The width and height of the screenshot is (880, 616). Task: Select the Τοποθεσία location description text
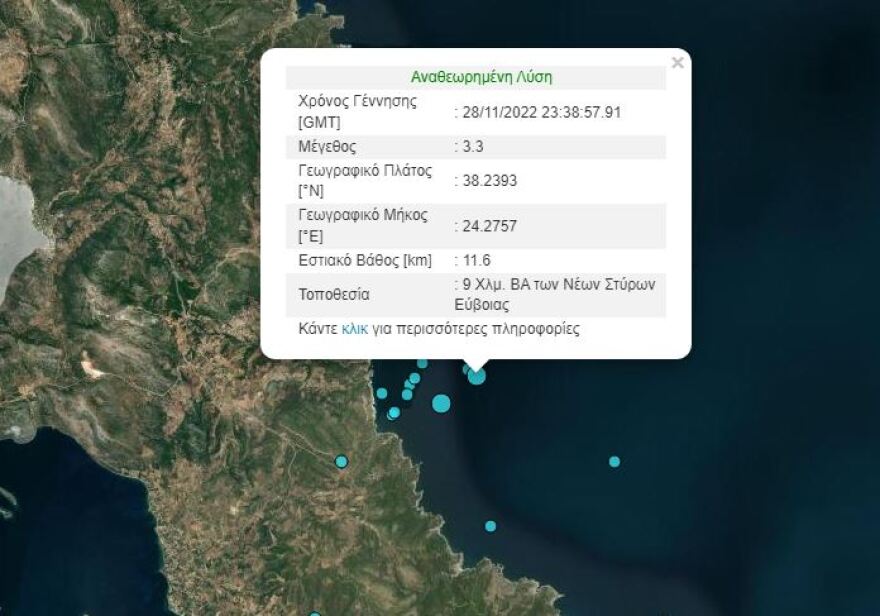pyautogui.click(x=557, y=295)
